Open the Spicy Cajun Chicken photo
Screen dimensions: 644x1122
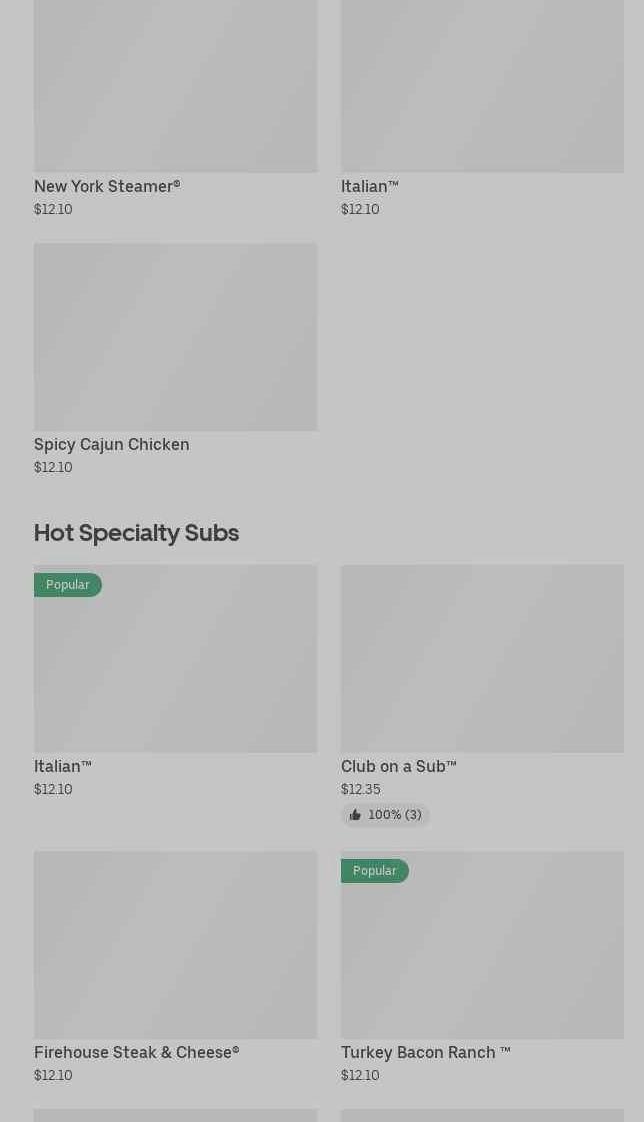pyautogui.click(x=175, y=336)
